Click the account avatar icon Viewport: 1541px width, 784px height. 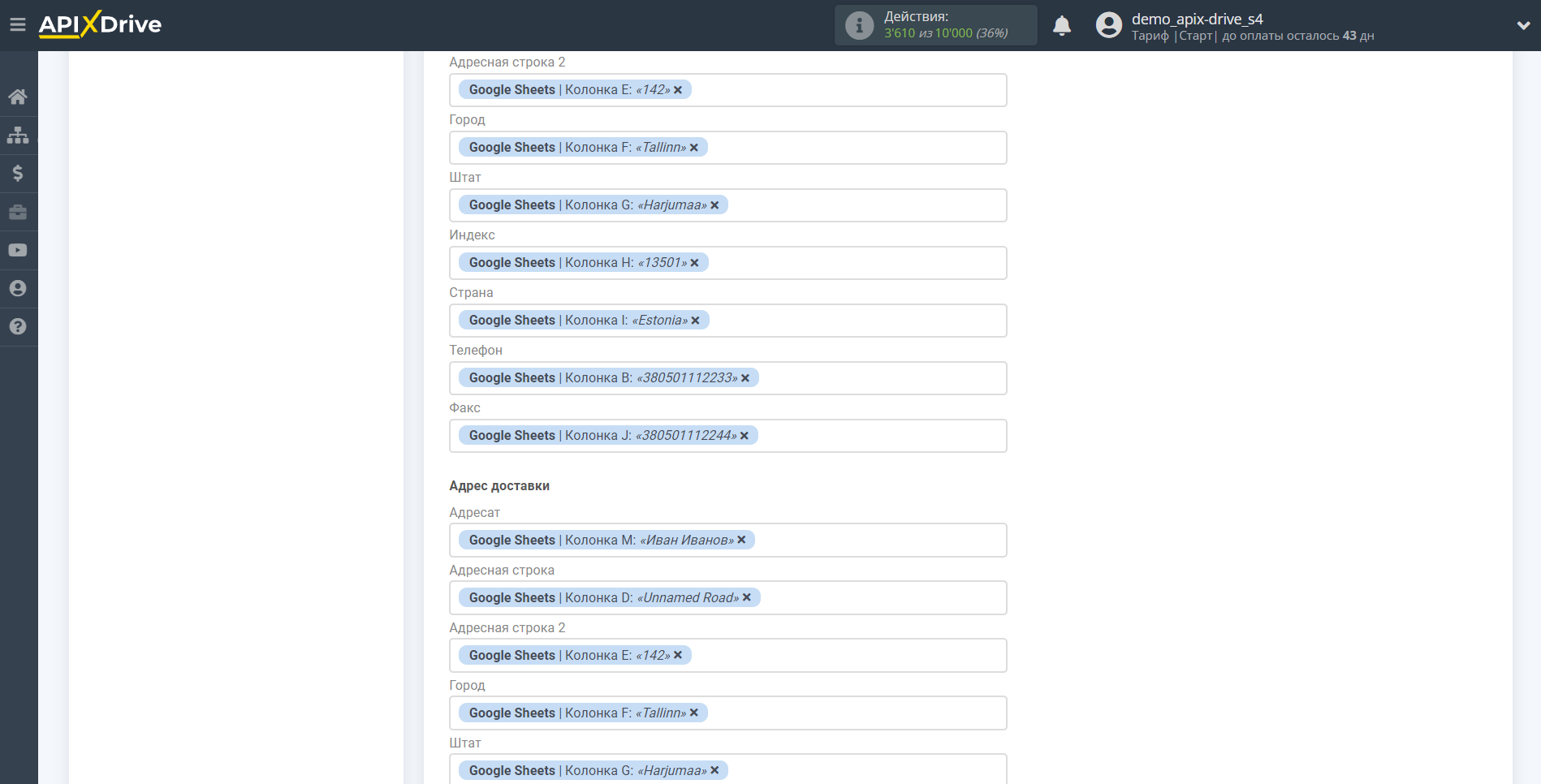coord(1108,25)
